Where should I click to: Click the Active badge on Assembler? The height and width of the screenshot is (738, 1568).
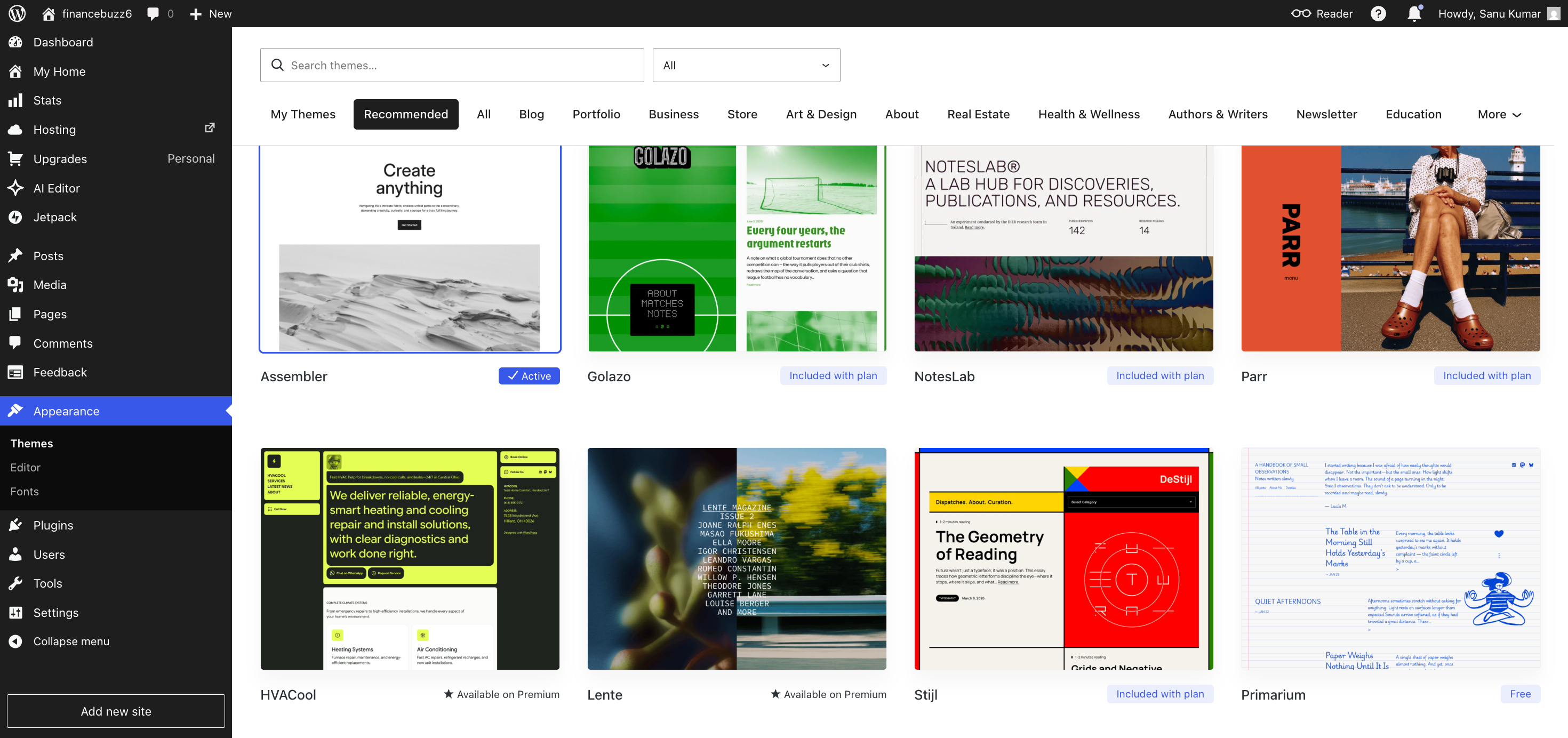tap(529, 376)
